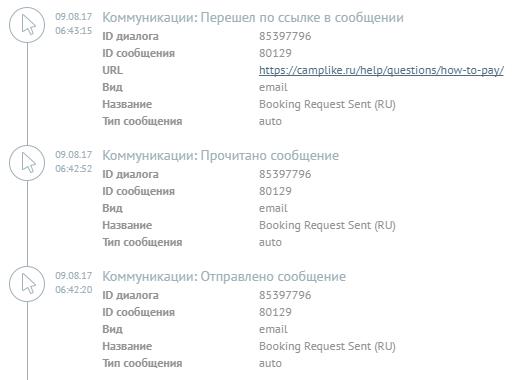The width and height of the screenshot is (517, 380).
Task: Open 'Перешел по ссылке в сообщении' event title
Action: click(x=253, y=18)
